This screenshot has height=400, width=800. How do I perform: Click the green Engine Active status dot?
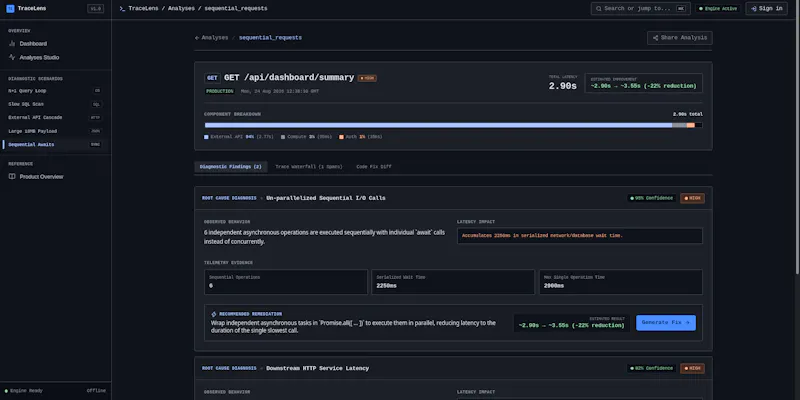[x=701, y=9]
